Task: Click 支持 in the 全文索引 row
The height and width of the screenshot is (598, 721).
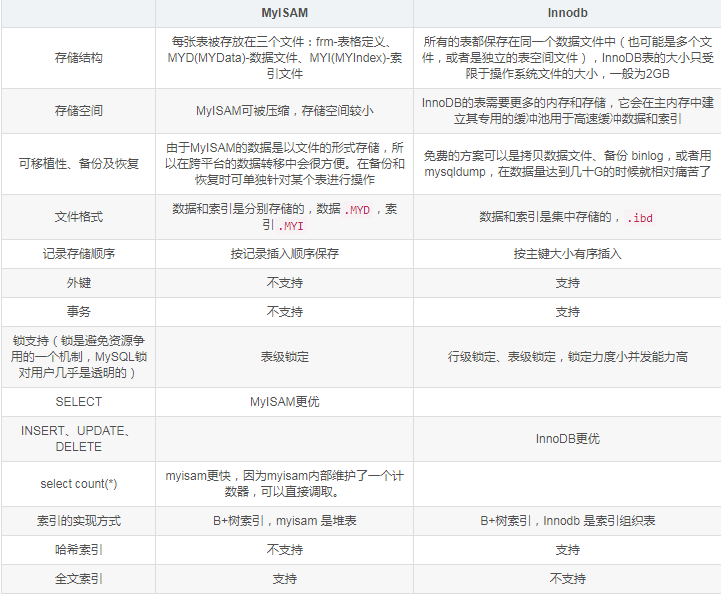Action: point(285,579)
